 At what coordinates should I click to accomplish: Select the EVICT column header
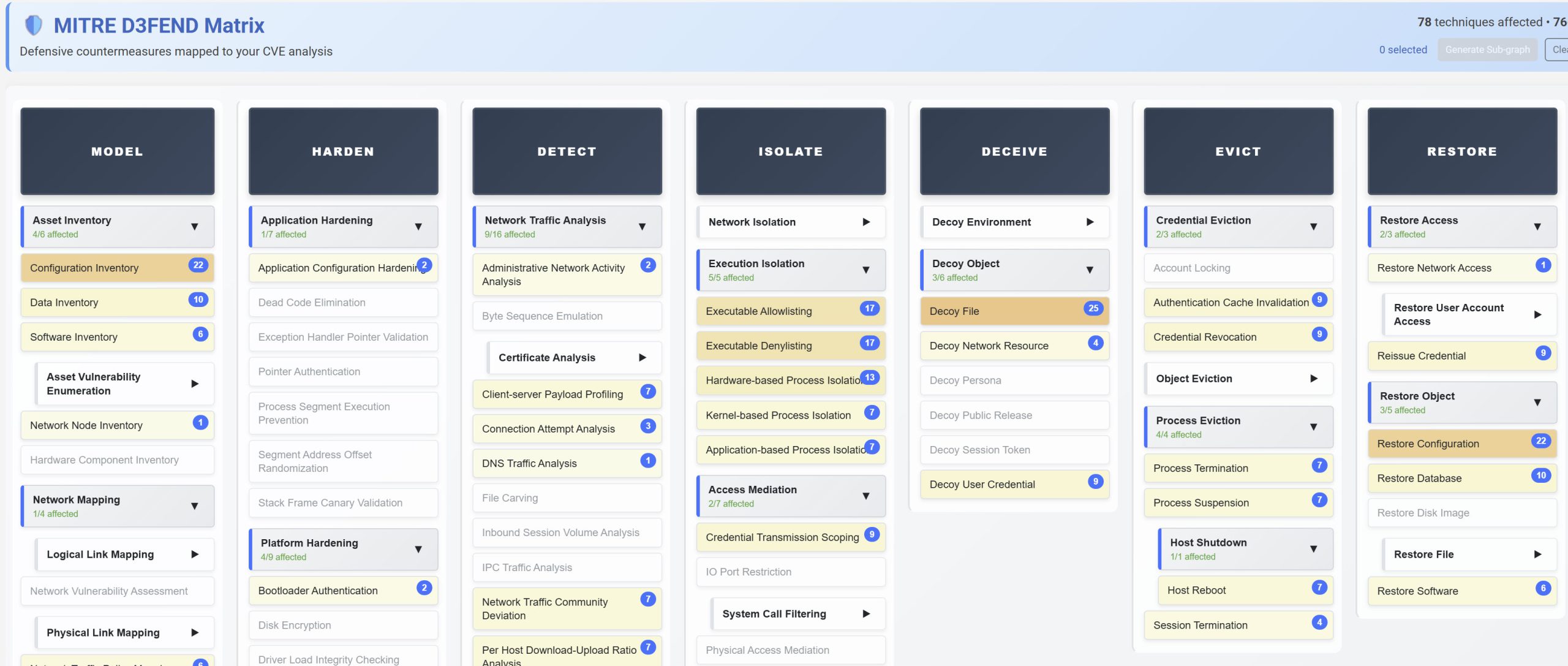[1238, 151]
